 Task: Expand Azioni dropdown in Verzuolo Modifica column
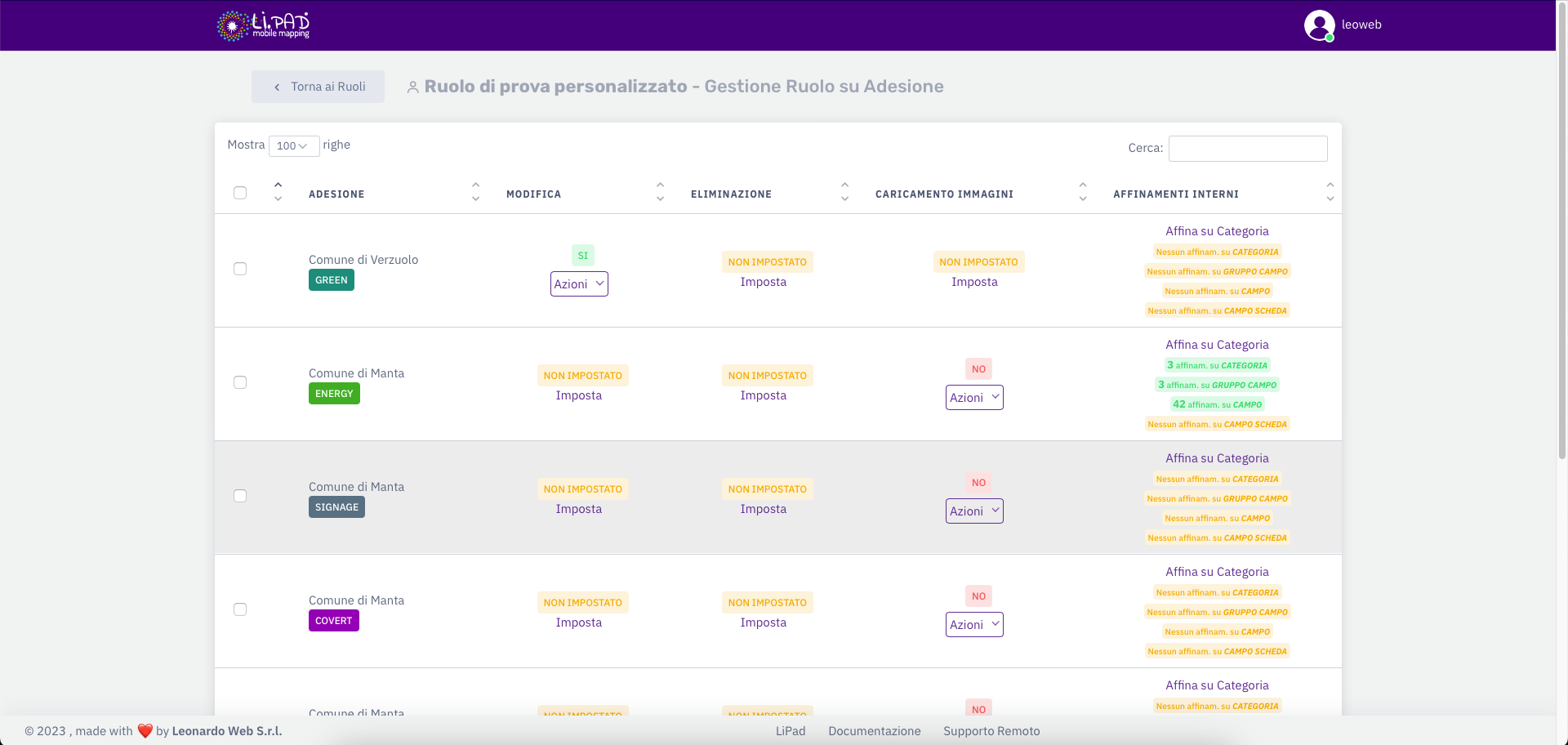pyautogui.click(x=579, y=284)
